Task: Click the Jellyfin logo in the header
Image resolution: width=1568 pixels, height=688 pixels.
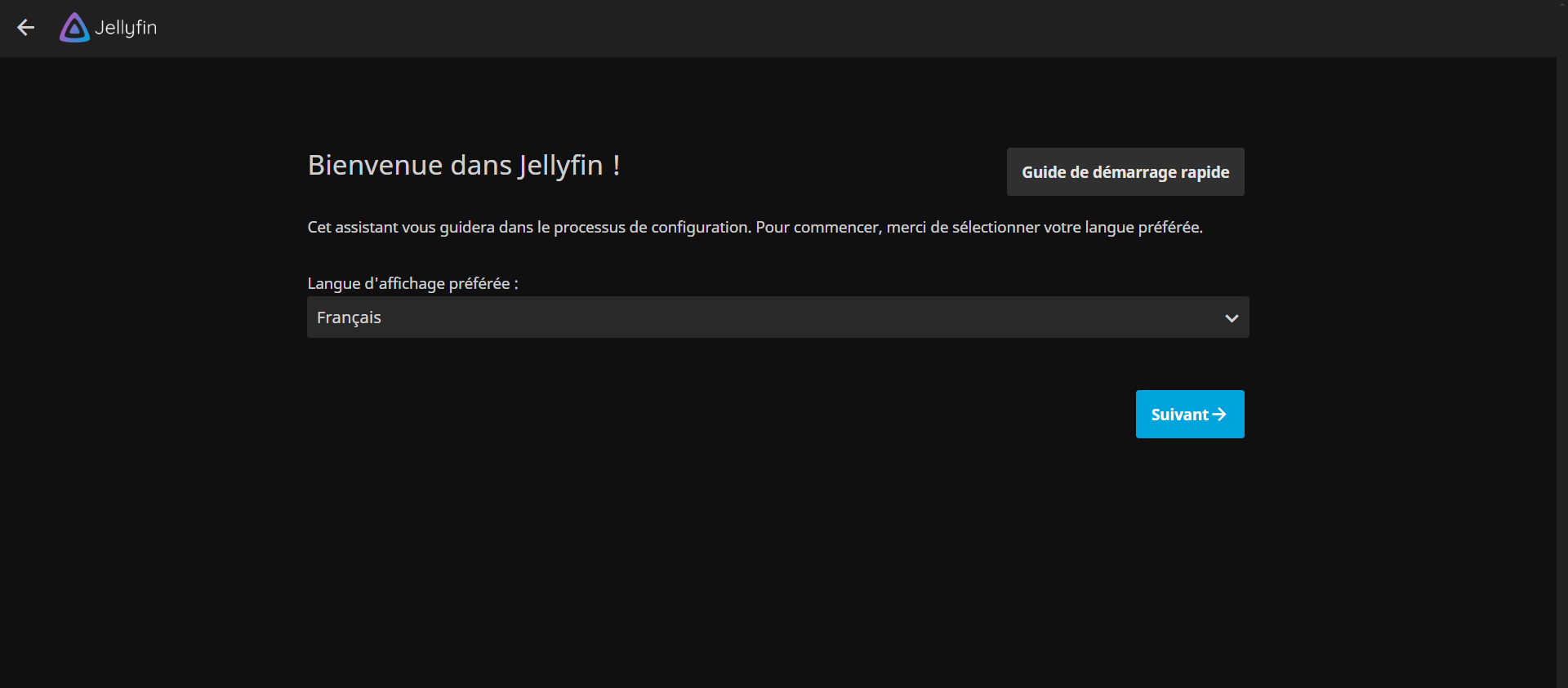Action: point(108,28)
